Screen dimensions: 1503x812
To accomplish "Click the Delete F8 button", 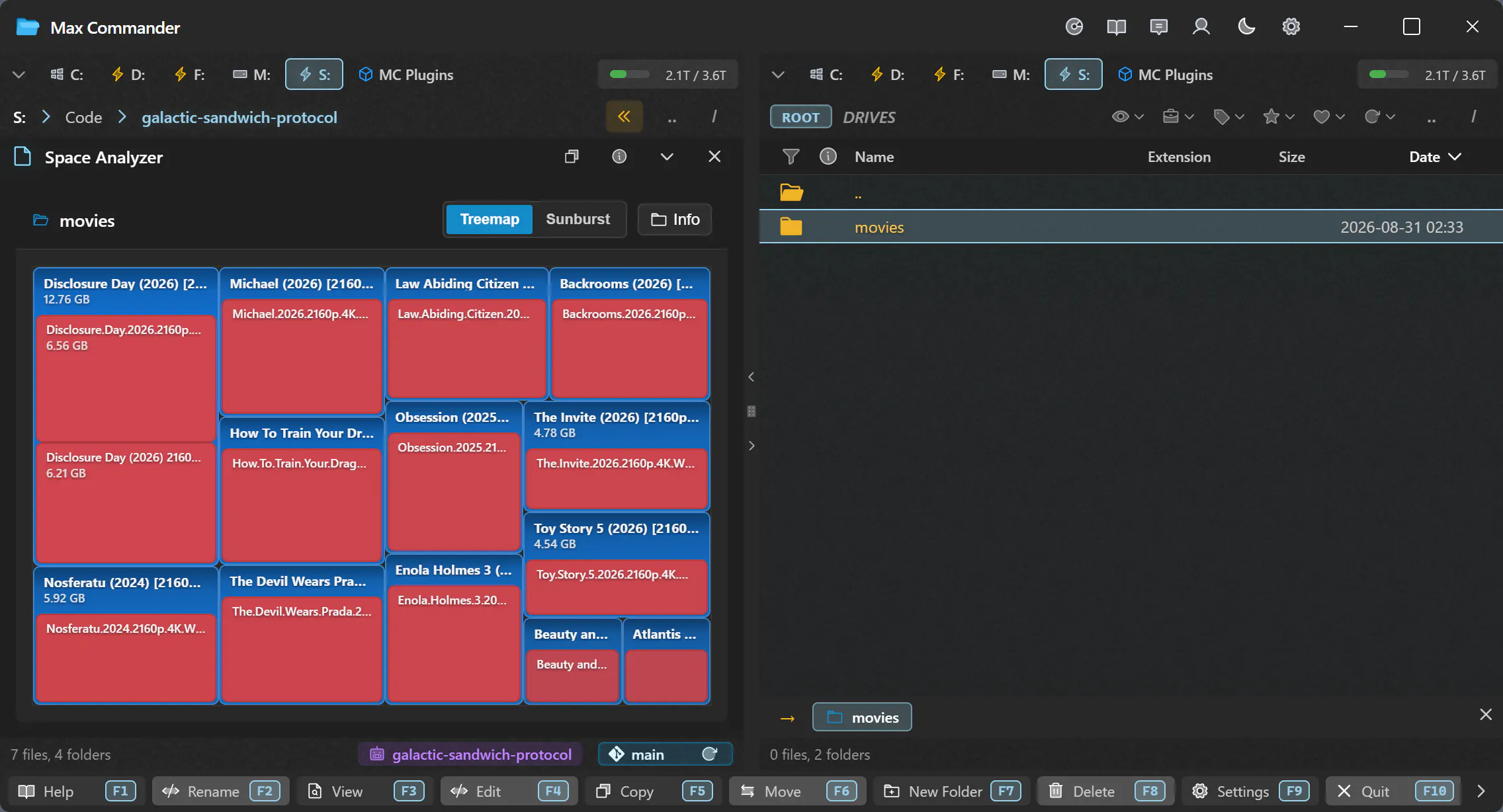I will (1105, 792).
